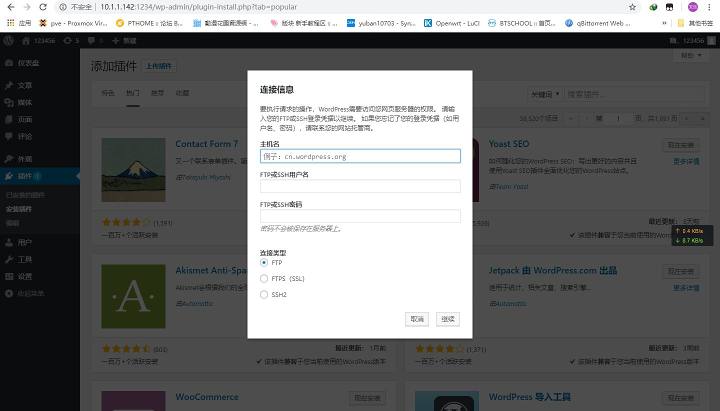
Task: Open the yuban10703 - Syn... bookmark
Action: pos(381,23)
